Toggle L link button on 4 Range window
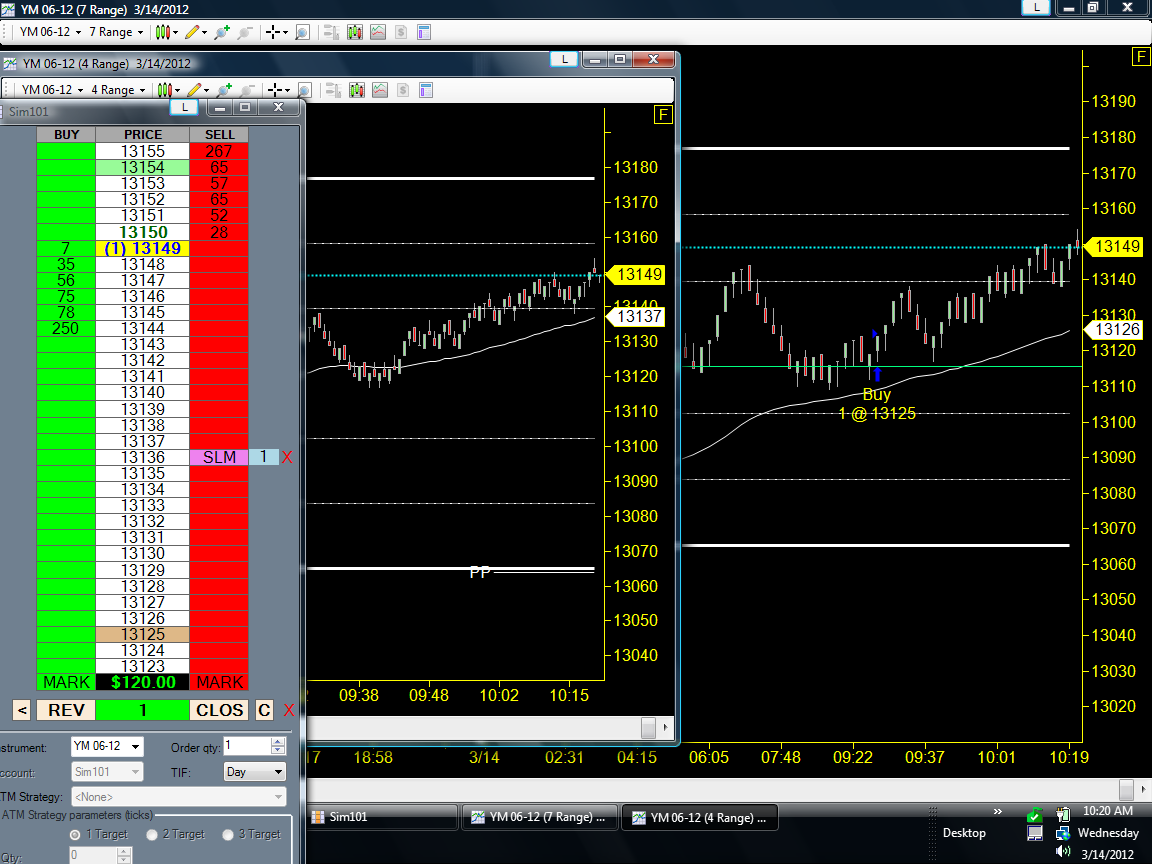This screenshot has width=1152, height=864. coord(564,59)
